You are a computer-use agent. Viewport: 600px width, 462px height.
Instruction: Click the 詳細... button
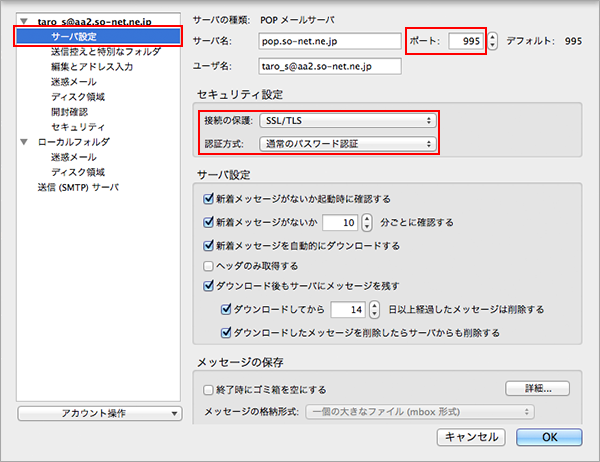click(535, 388)
